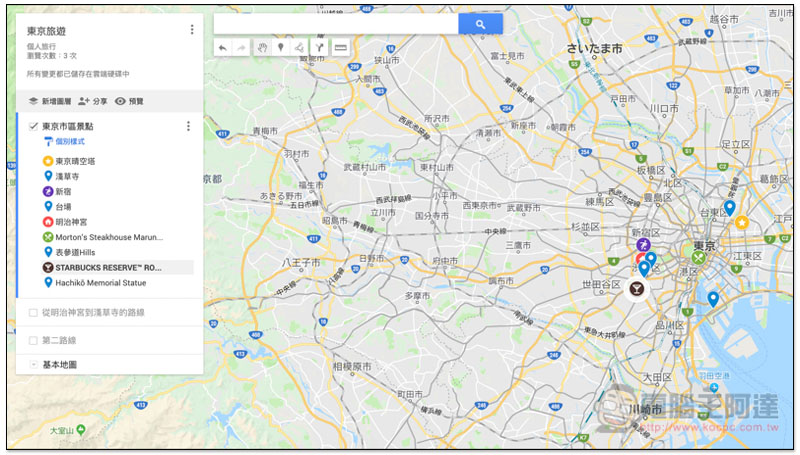
Task: Uncheck the 東京市區景點 layer checkbox
Action: 33,126
